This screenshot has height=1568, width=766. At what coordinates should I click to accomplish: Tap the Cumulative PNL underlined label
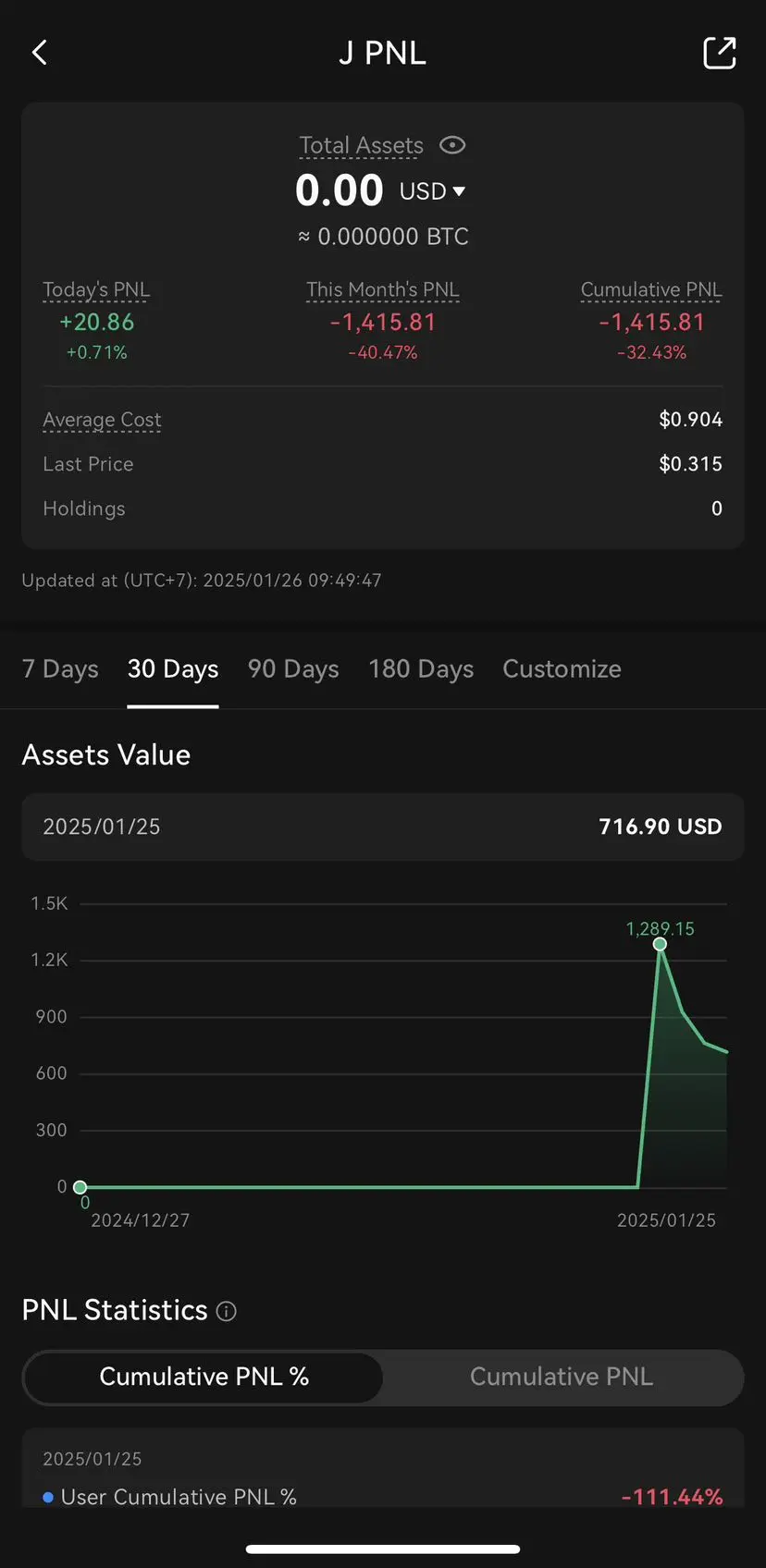[x=651, y=289]
